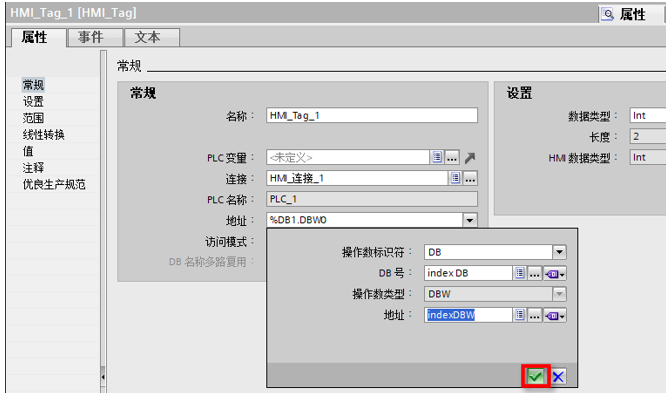Click the 地址 field %DB1.DBW0

tap(364, 220)
